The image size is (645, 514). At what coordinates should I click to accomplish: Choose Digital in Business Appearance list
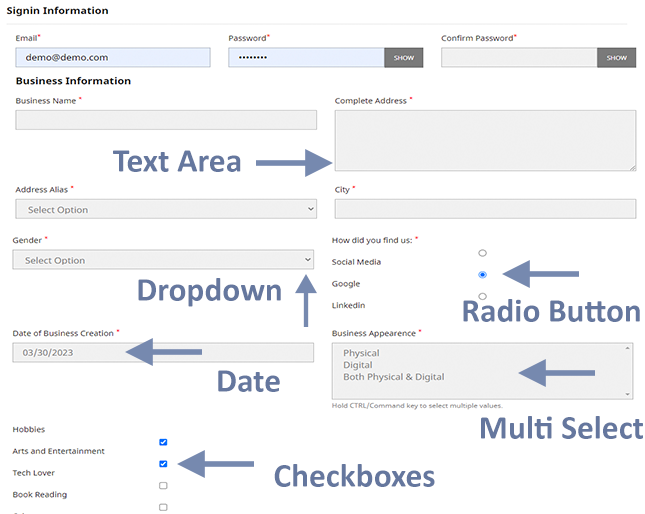(357, 365)
